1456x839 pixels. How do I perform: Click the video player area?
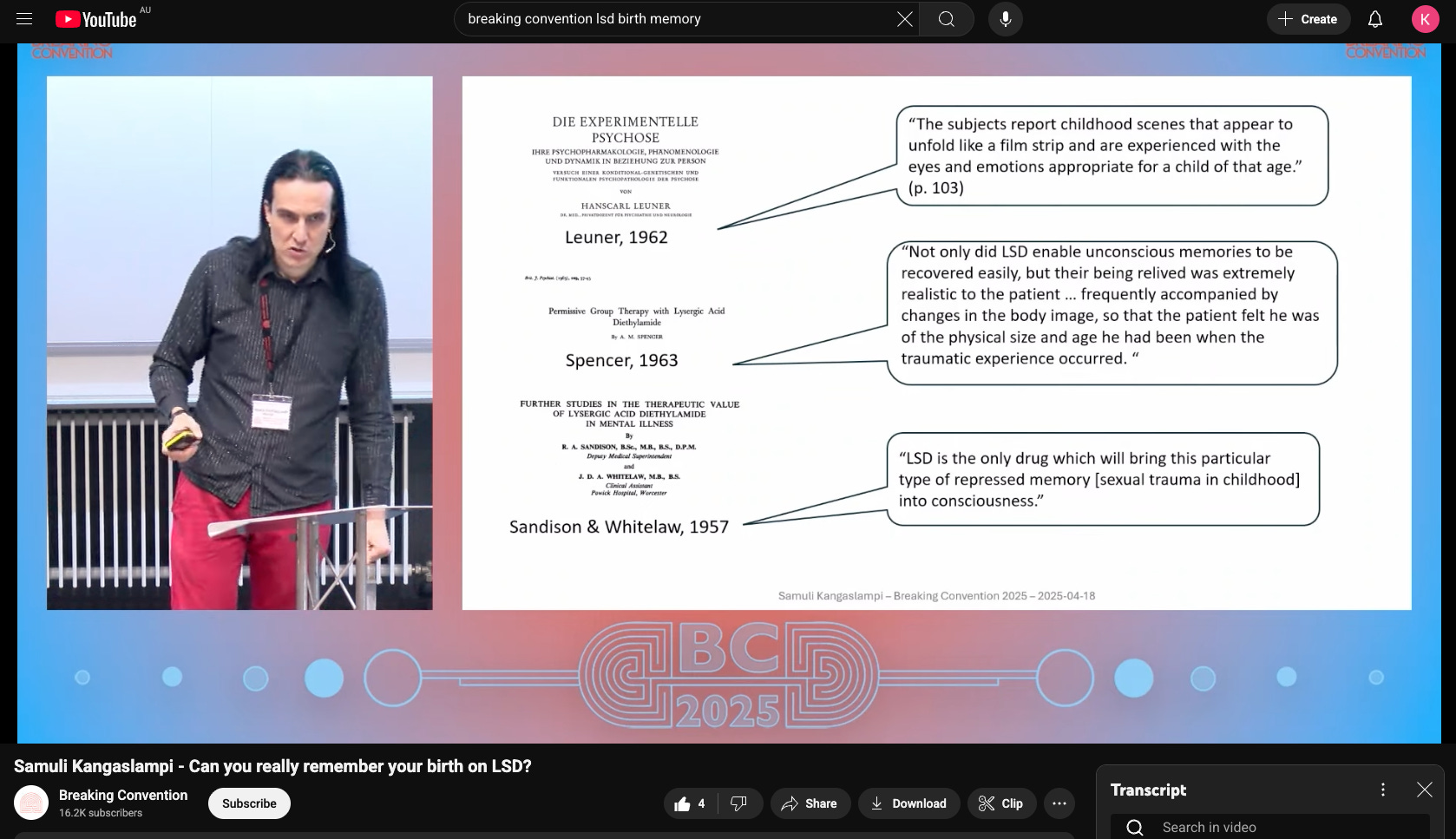pyautogui.click(x=729, y=393)
